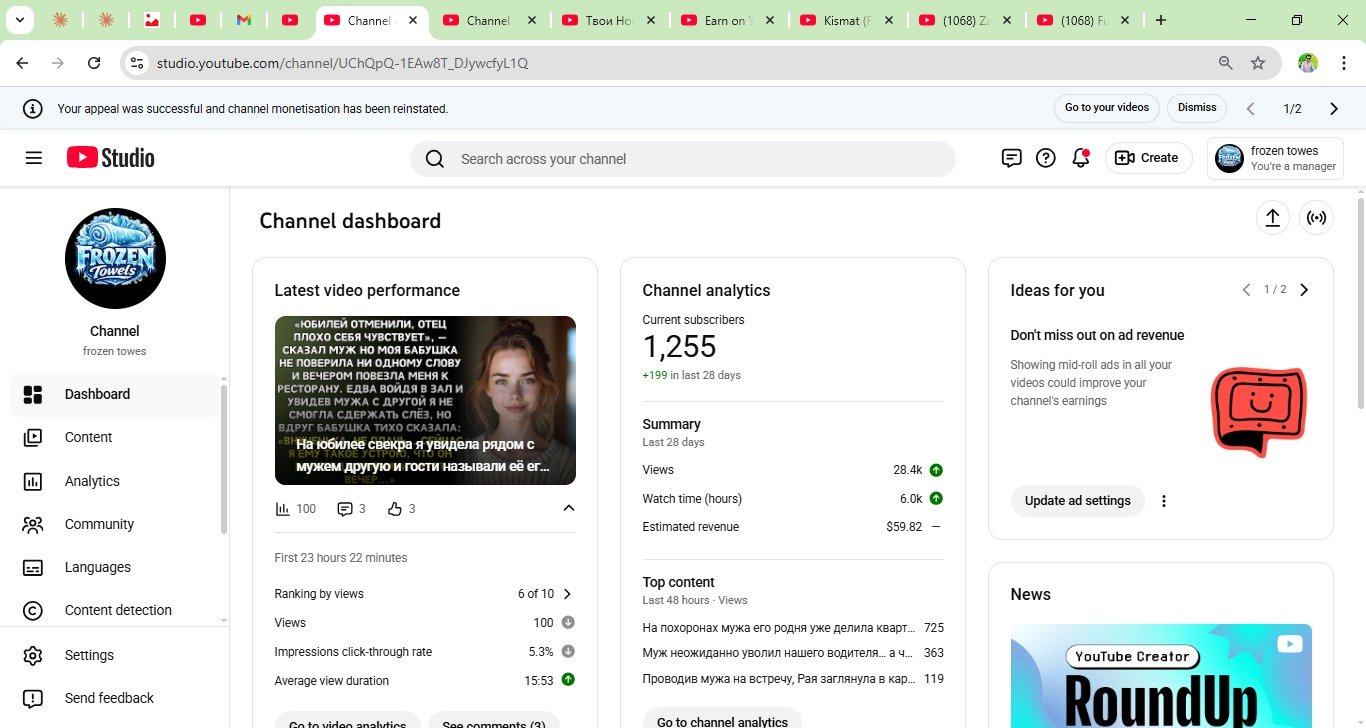Open the notifications bell

(1080, 158)
